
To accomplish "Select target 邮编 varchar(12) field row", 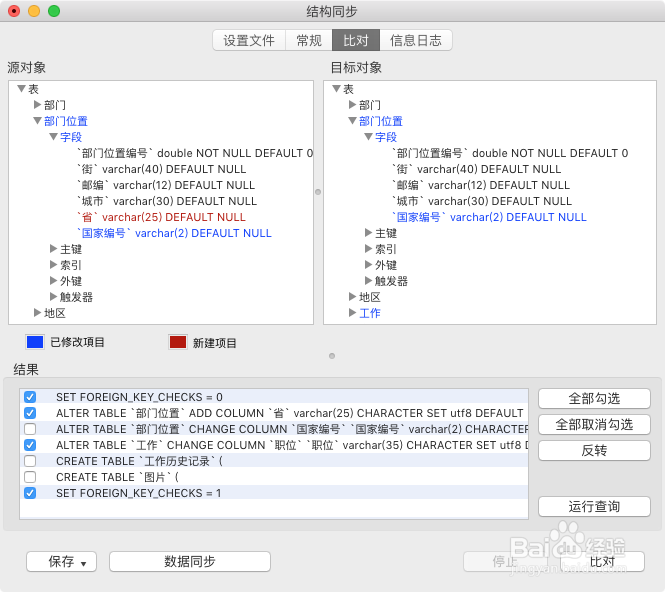I will [x=481, y=185].
